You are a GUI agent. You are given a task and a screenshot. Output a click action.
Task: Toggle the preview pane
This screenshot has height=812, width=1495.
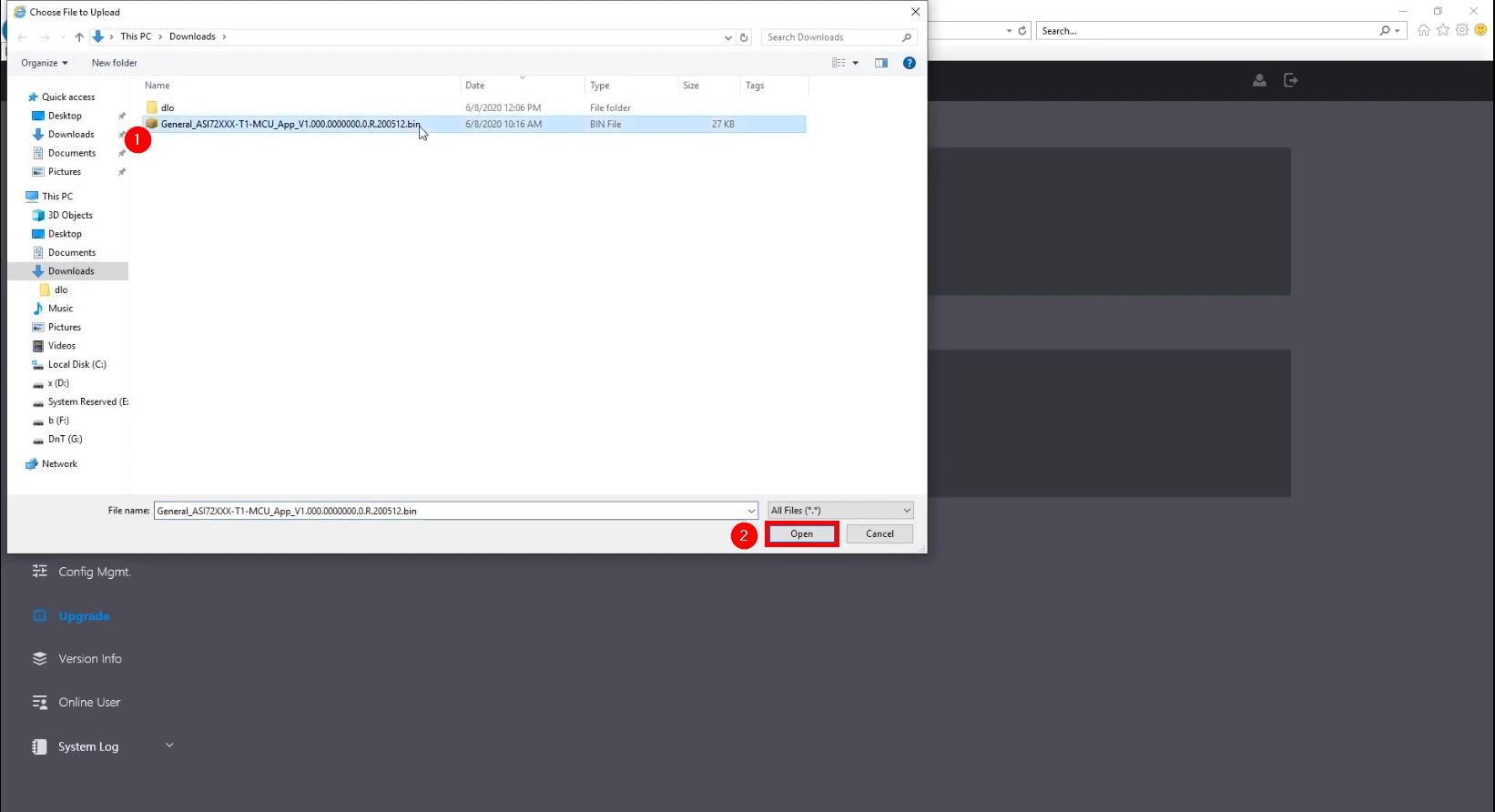[x=881, y=63]
